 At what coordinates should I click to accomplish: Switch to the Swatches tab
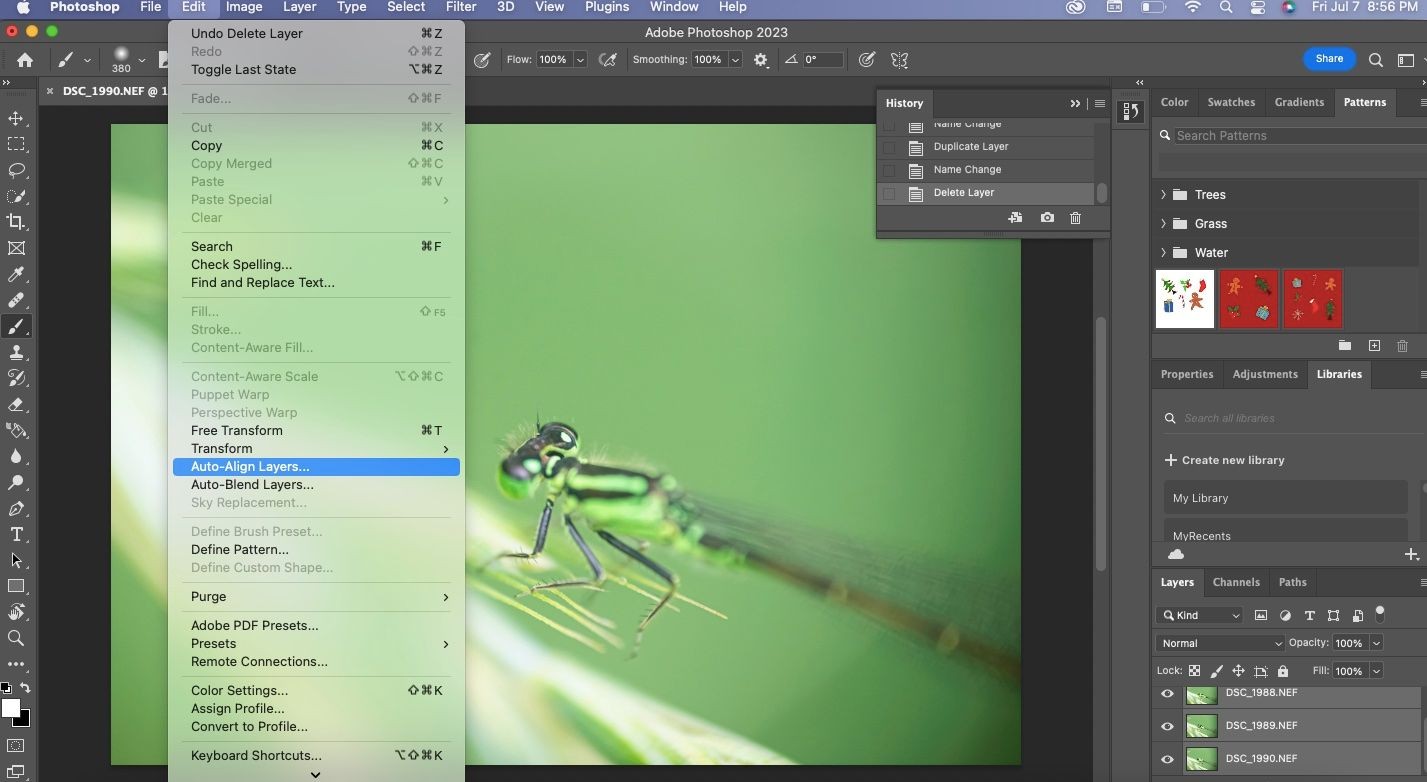1231,102
